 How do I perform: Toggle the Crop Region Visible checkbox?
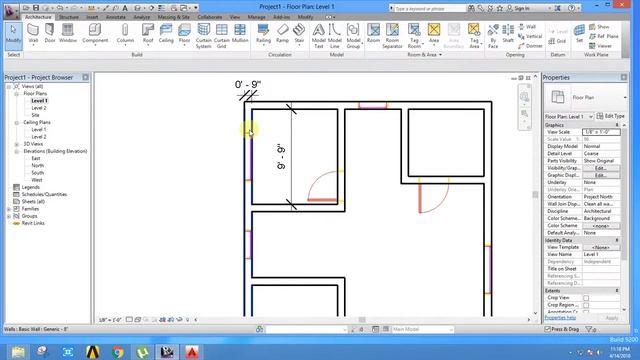point(586,305)
